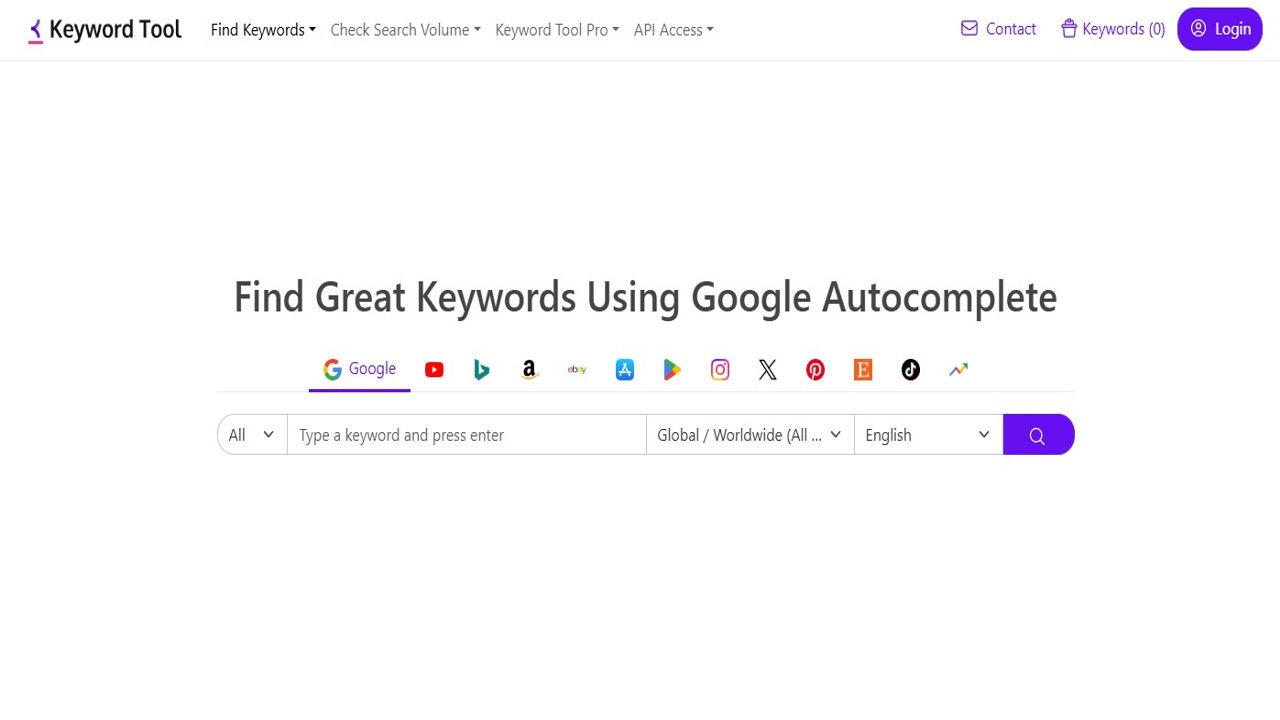
Task: Select the Instagram keyword tab
Action: tap(720, 370)
